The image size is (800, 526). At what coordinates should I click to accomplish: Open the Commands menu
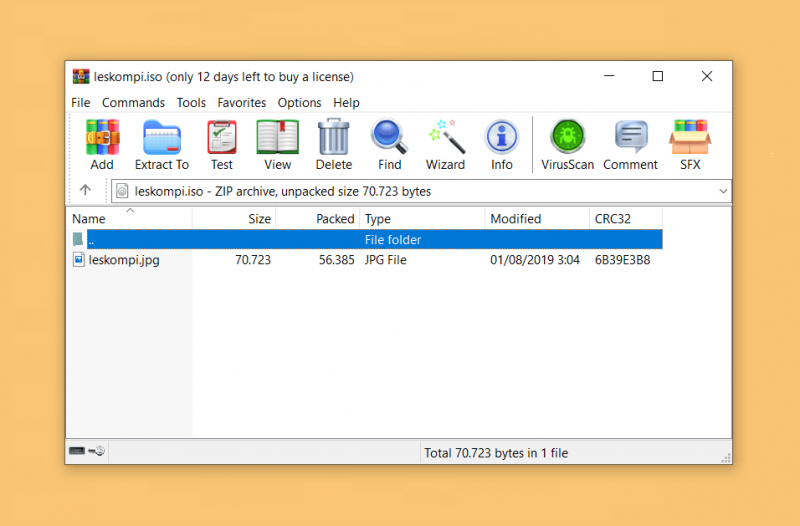click(x=133, y=103)
